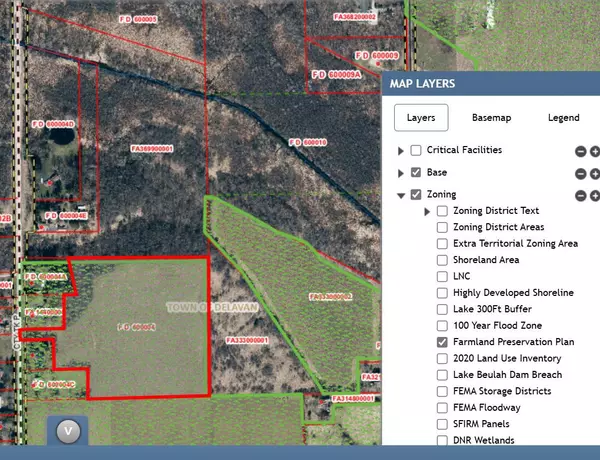Click the plus icon beside Base
This screenshot has height=460, width=600.
[595, 174]
